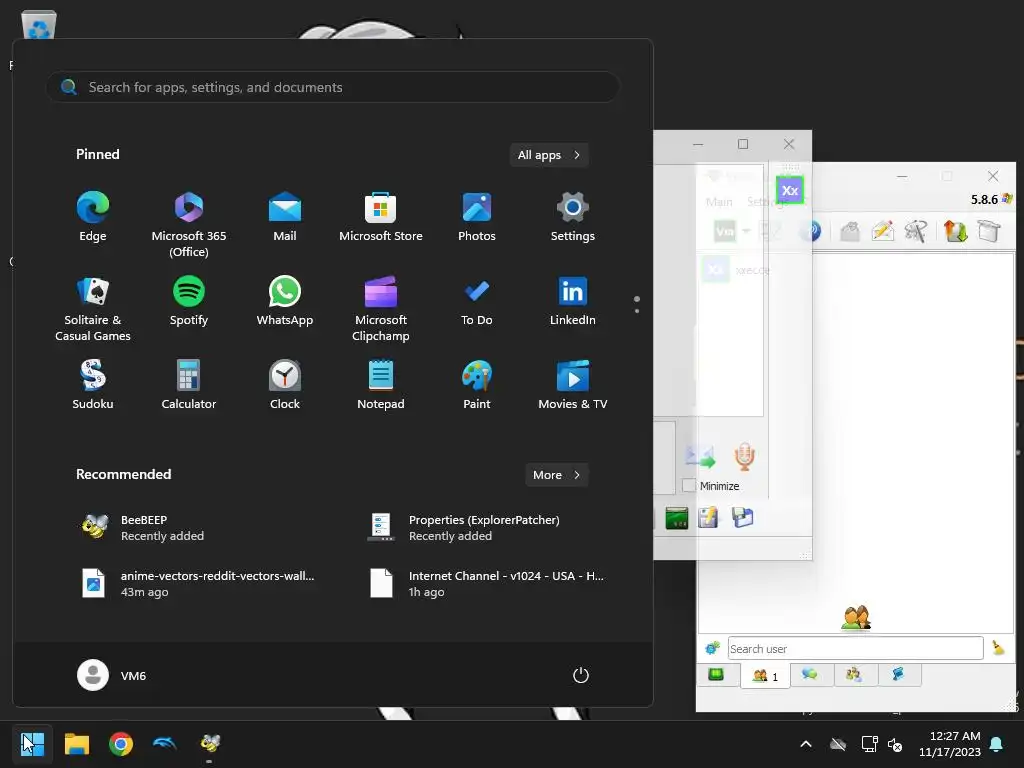Click the network tray icon
Image resolution: width=1024 pixels, height=768 pixels.
point(869,744)
